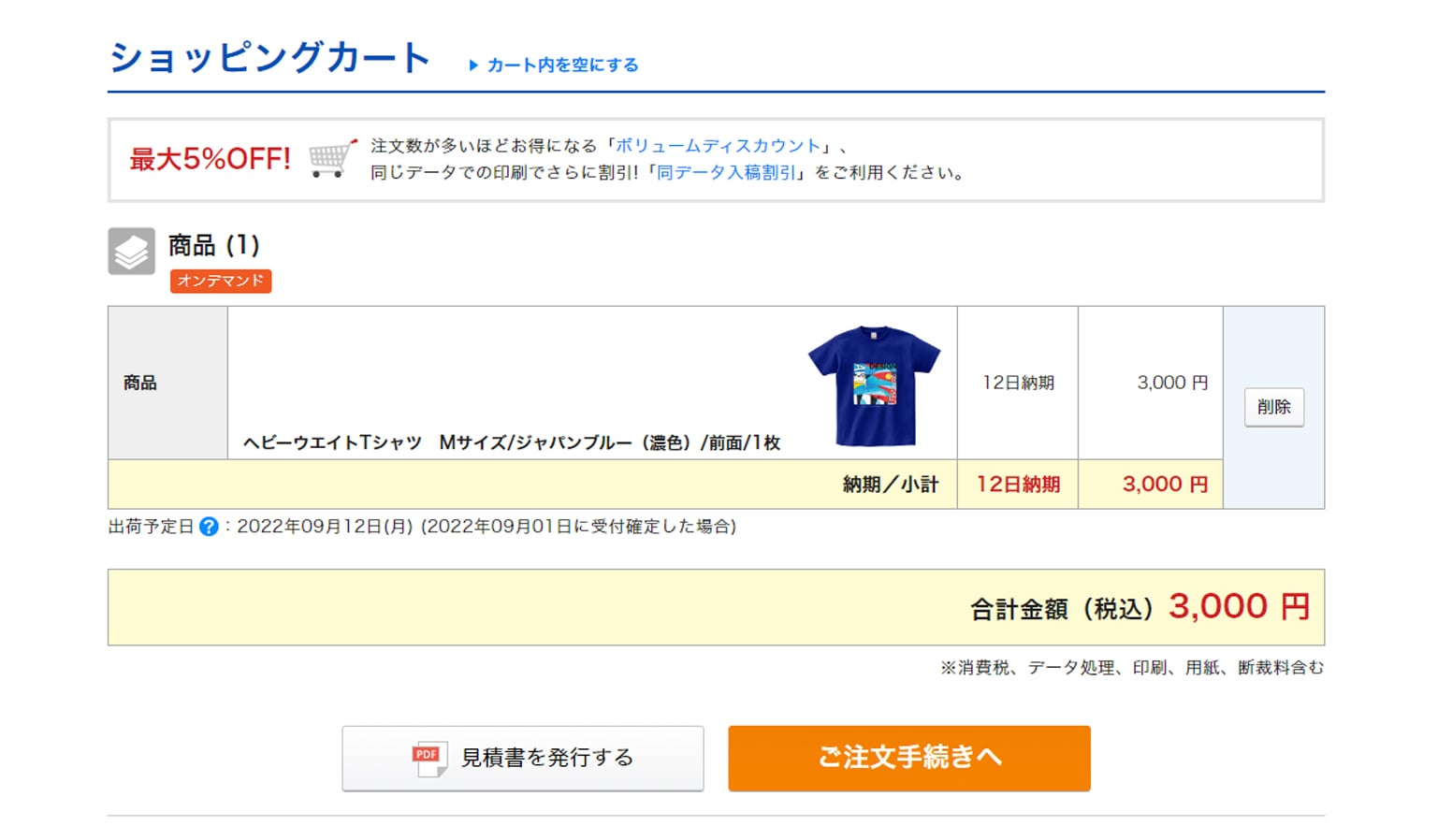The image size is (1452, 840).
Task: Click the ショッピングカート page heading
Action: [269, 58]
